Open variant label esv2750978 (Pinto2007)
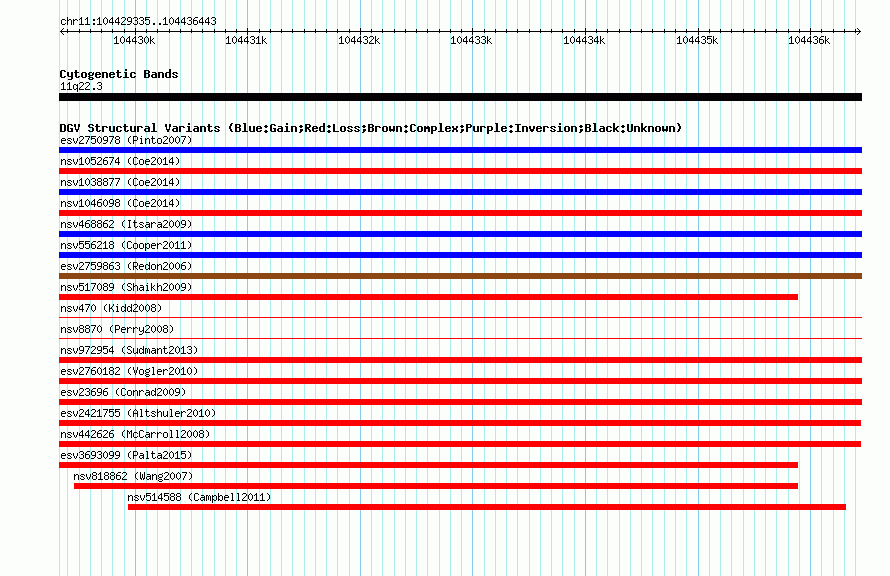 pos(126,140)
